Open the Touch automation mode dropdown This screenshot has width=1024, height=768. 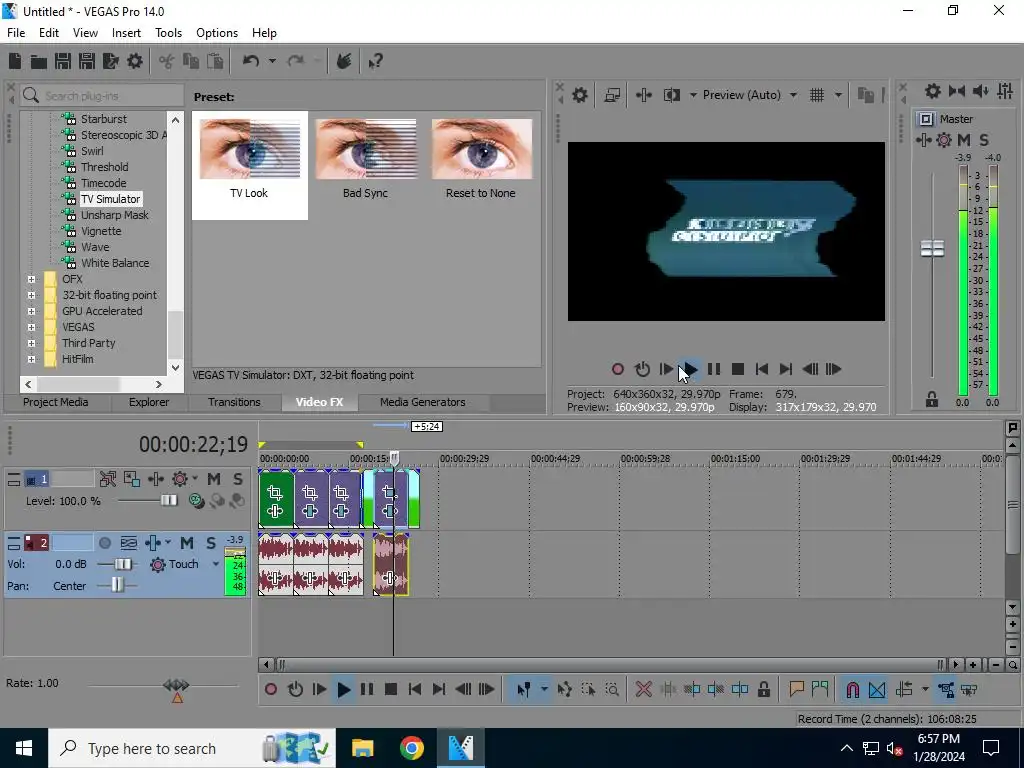click(216, 564)
